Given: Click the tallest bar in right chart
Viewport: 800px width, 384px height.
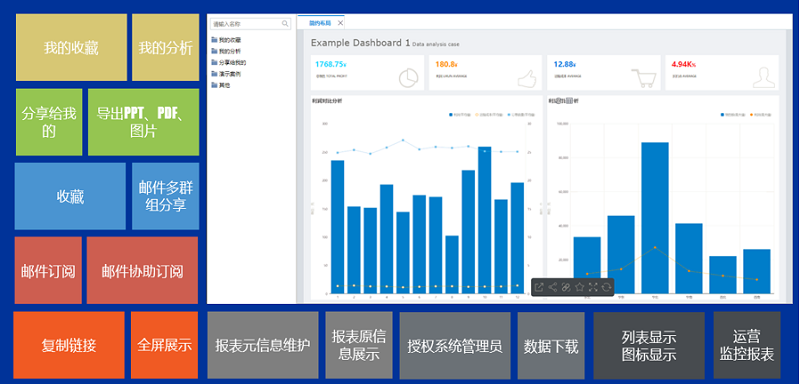Looking at the screenshot, I should 655,218.
